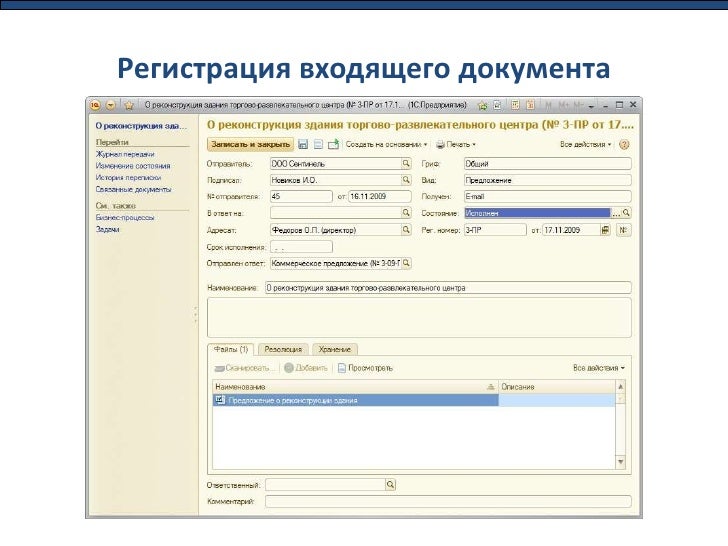The image size is (728, 546).
Task: Open Состояние lookup magnifier icon
Action: pos(626,213)
